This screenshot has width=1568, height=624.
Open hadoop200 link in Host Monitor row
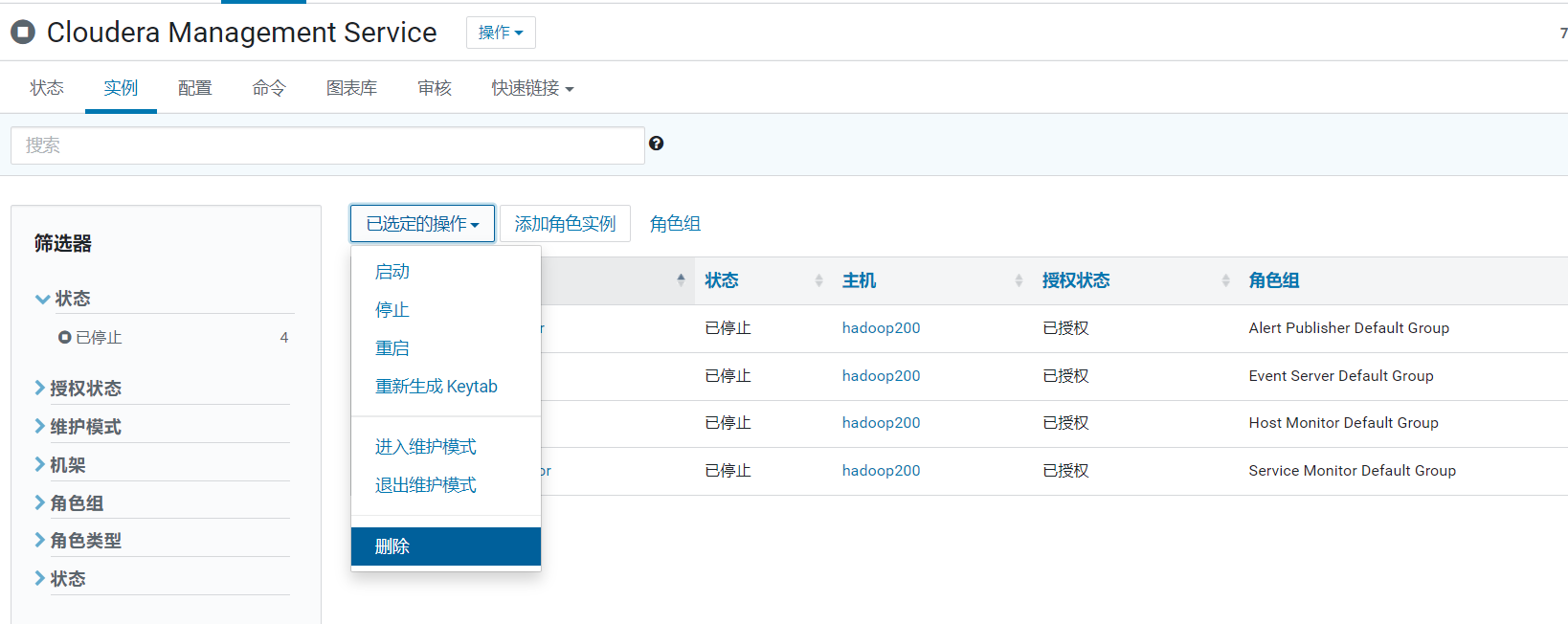(x=881, y=423)
